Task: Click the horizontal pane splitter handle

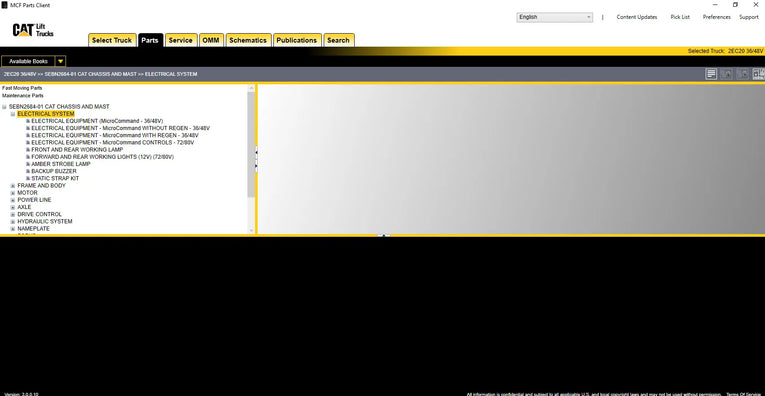Action: click(383, 236)
